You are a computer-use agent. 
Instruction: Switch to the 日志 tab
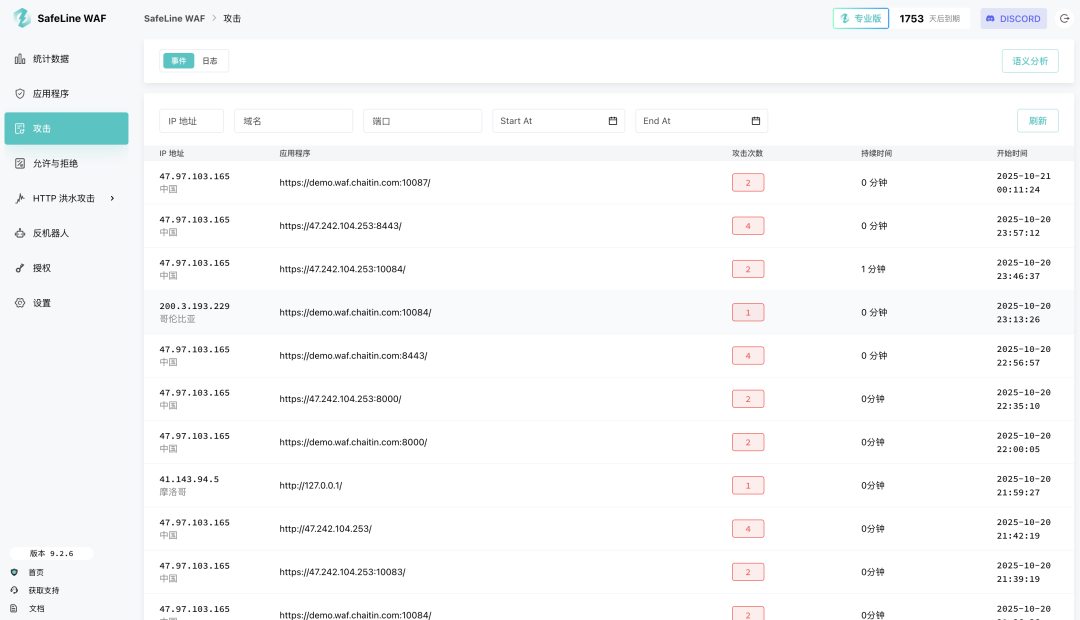point(210,61)
